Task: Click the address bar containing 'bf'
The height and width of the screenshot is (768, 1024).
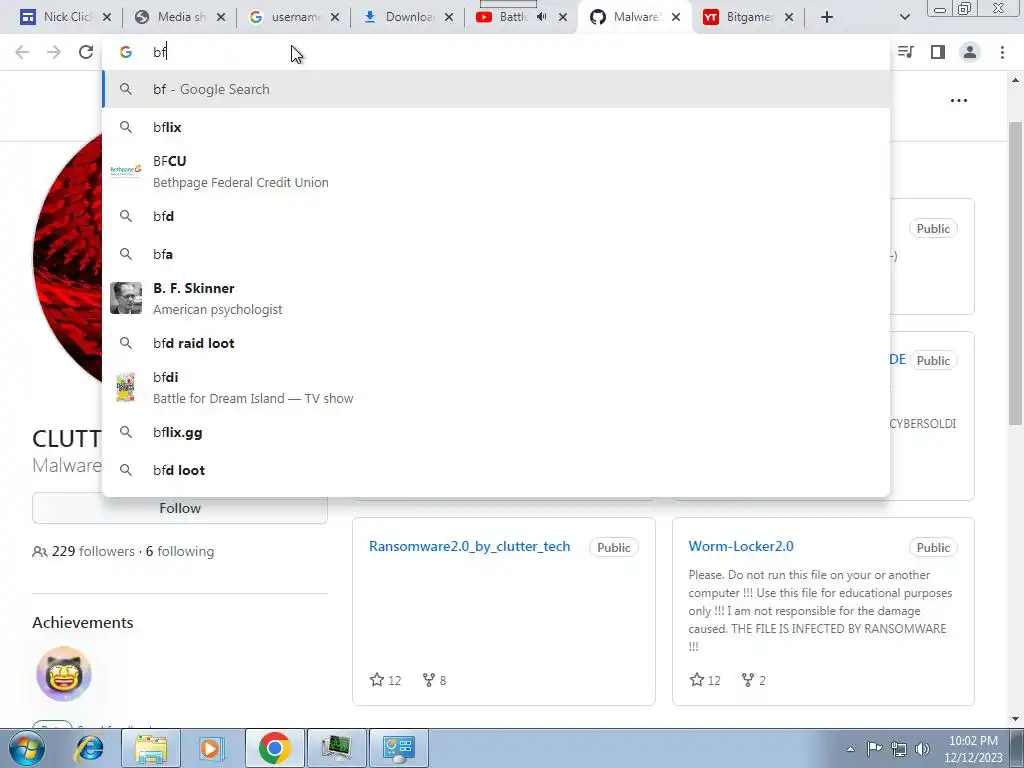Action: 496,52
